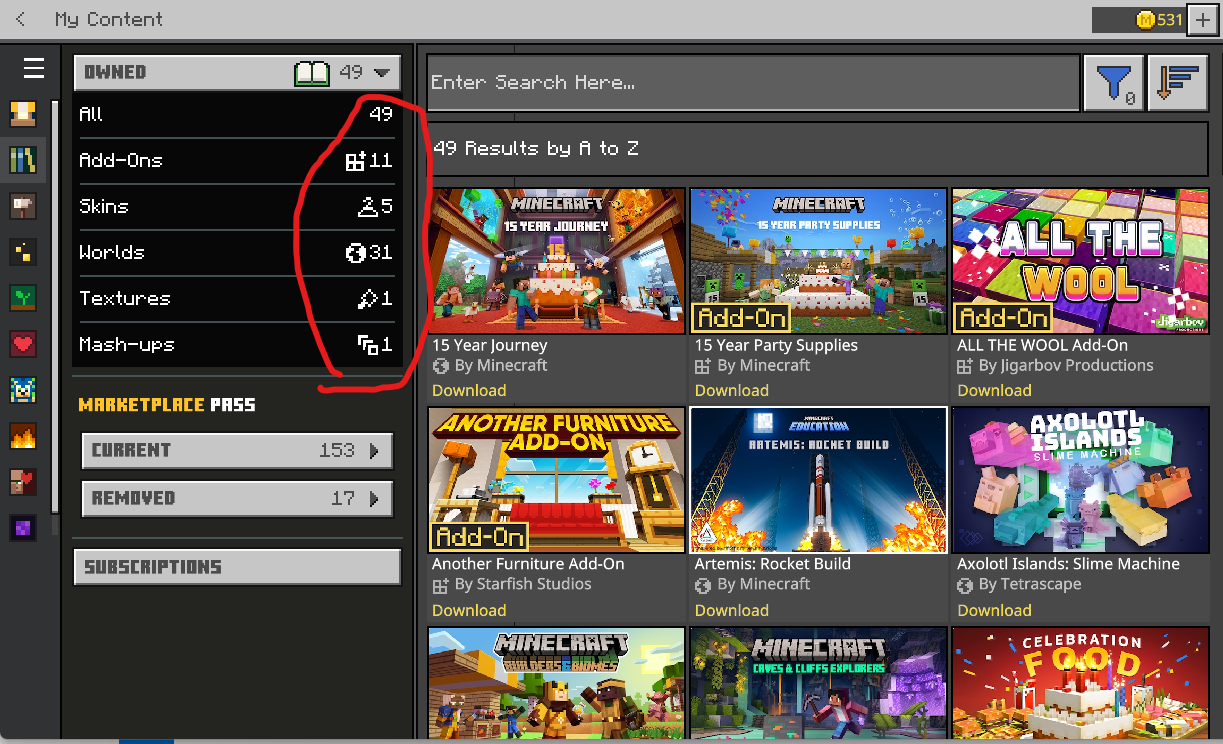Select the mailbox sidebar icon
This screenshot has width=1223, height=744.
23,206
